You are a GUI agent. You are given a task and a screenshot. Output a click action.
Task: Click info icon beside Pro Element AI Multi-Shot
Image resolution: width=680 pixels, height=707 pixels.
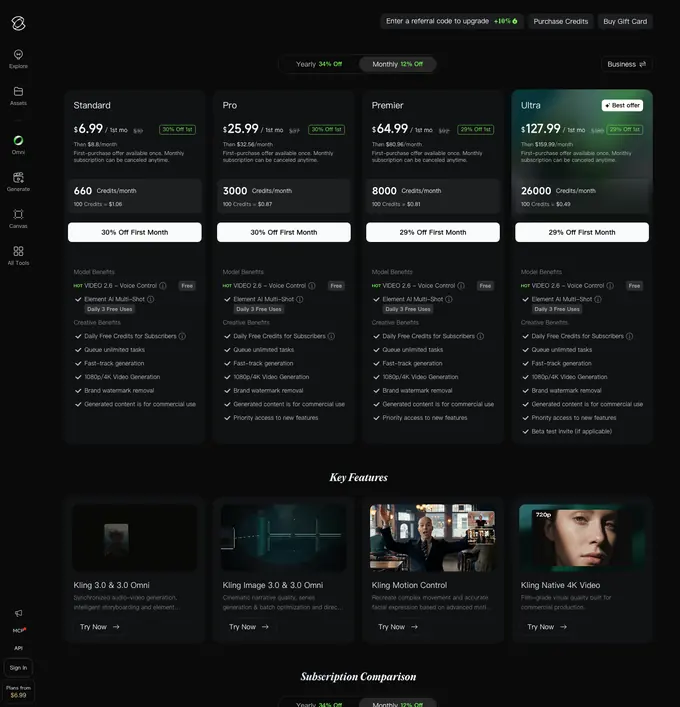[x=299, y=299]
